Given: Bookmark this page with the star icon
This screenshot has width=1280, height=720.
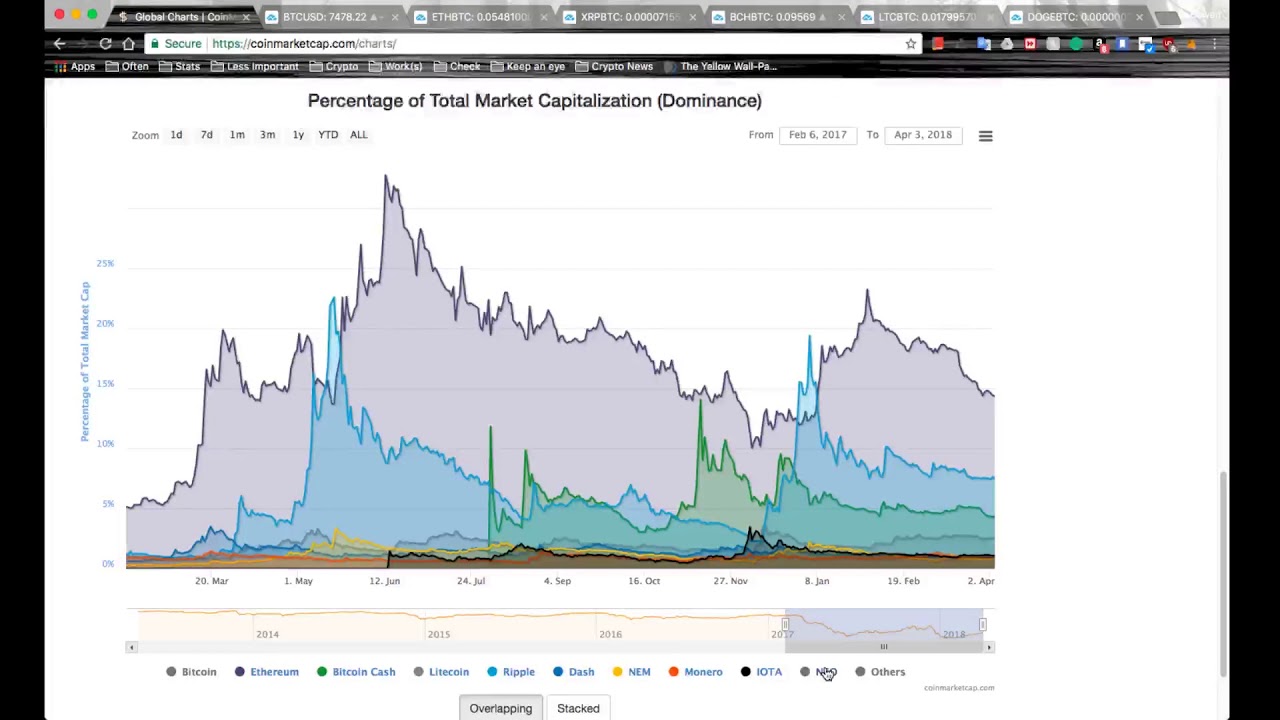Looking at the screenshot, I should (x=911, y=44).
